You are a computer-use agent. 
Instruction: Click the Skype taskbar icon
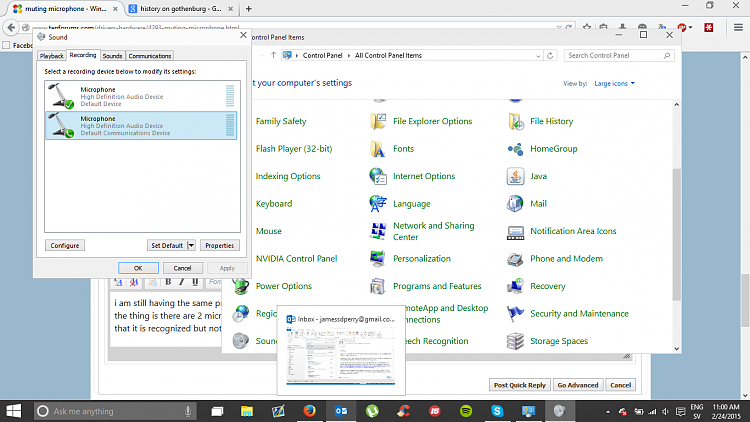(497, 411)
